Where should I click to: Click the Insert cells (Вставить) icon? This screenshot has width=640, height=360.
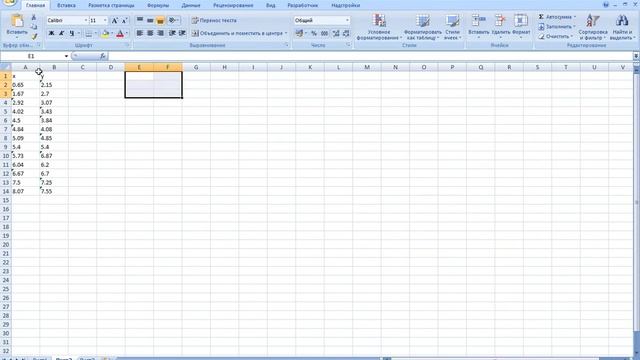[x=478, y=20]
